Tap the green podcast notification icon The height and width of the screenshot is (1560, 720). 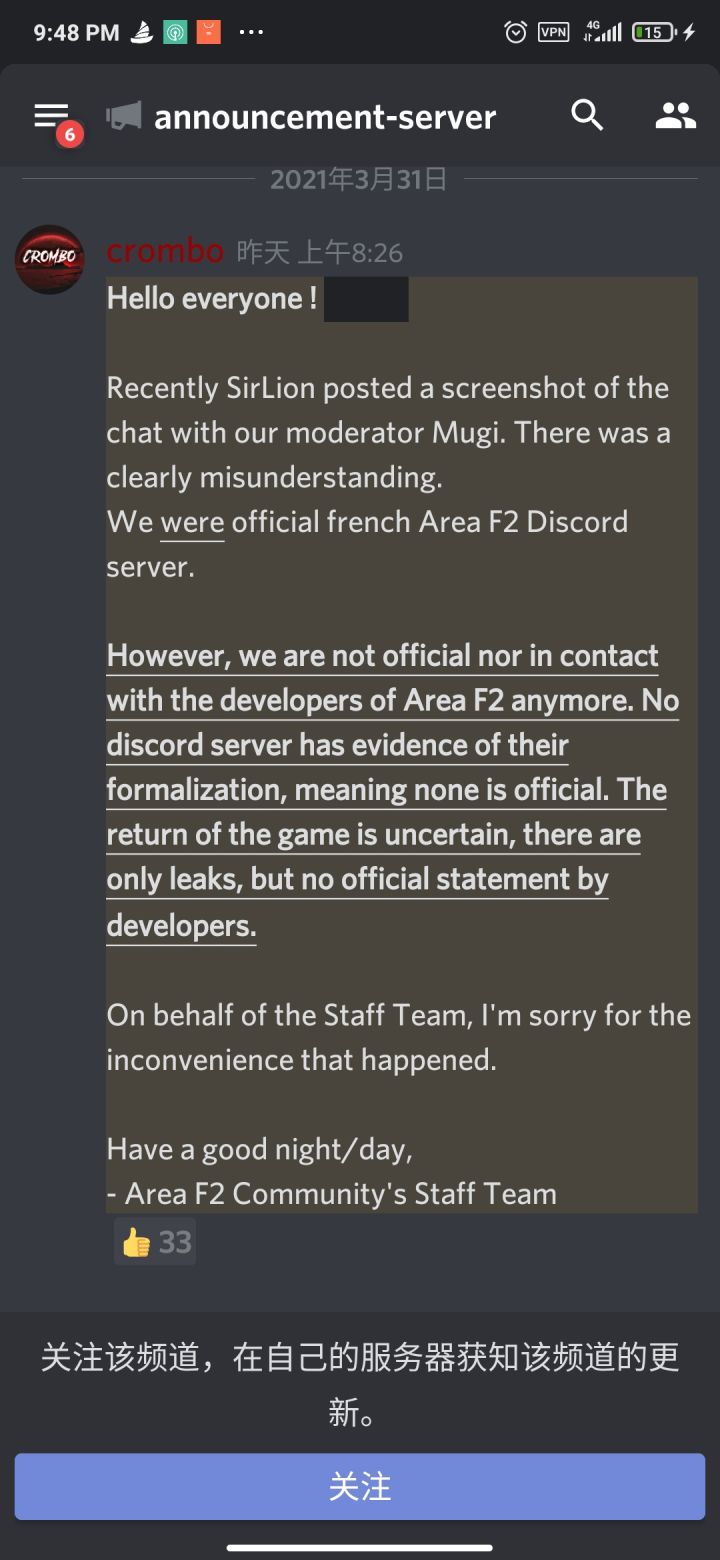pyautogui.click(x=175, y=32)
